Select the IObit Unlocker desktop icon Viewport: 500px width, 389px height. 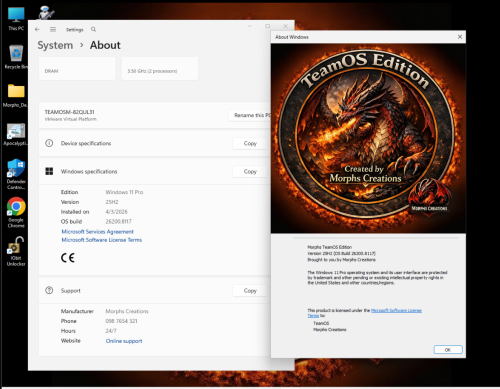[x=16, y=251]
